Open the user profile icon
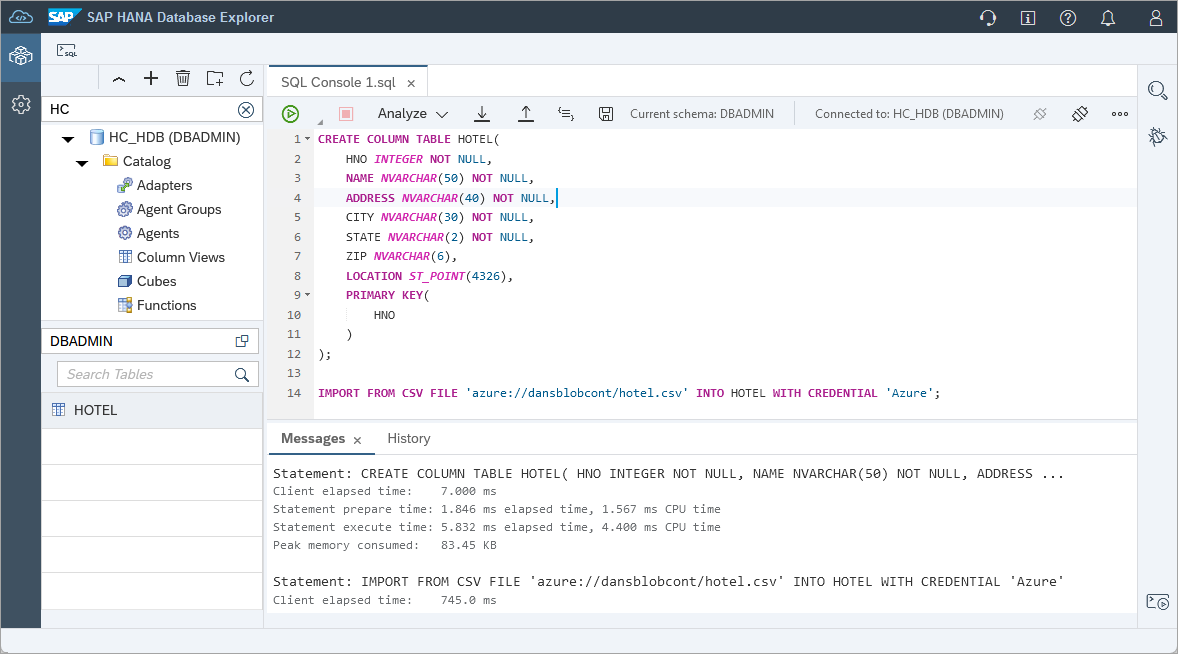Screen dimensions: 1178x654 pos(1155,17)
